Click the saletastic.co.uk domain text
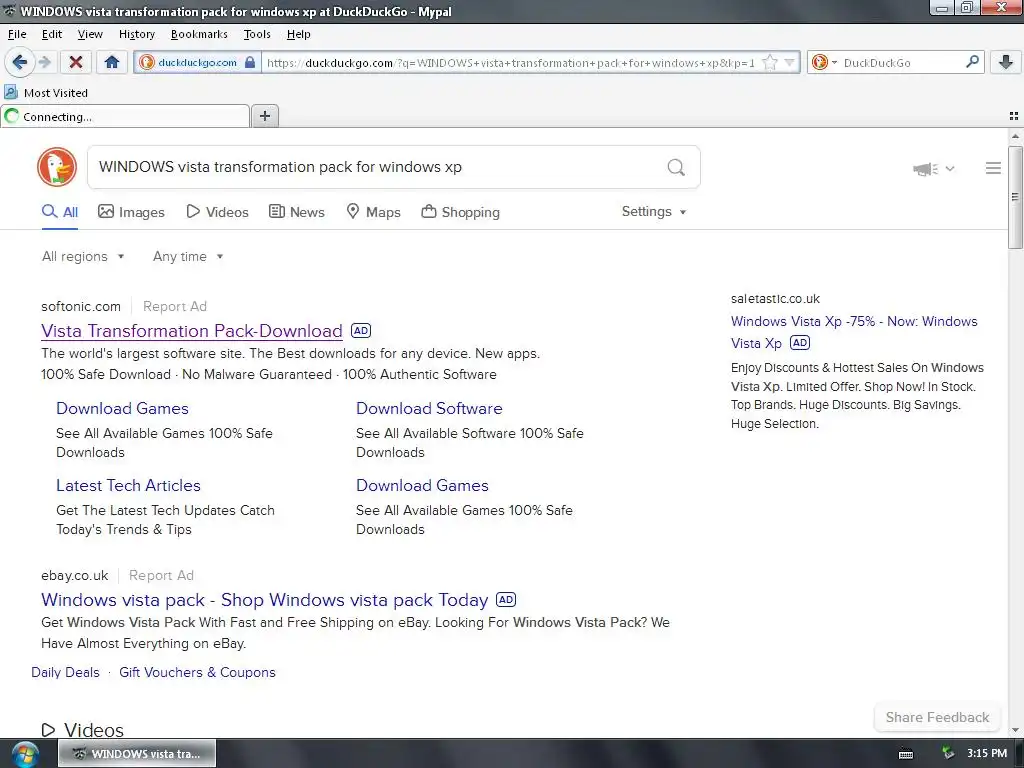1024x768 pixels. 775,298
